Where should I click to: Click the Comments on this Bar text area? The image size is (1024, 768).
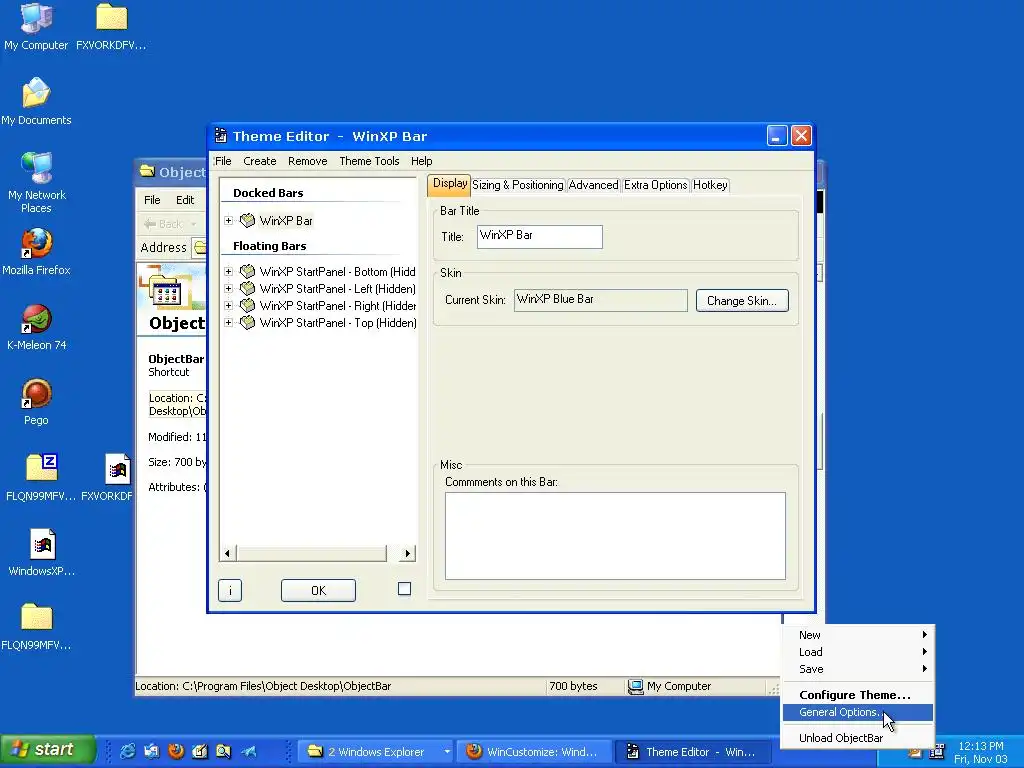(615, 536)
